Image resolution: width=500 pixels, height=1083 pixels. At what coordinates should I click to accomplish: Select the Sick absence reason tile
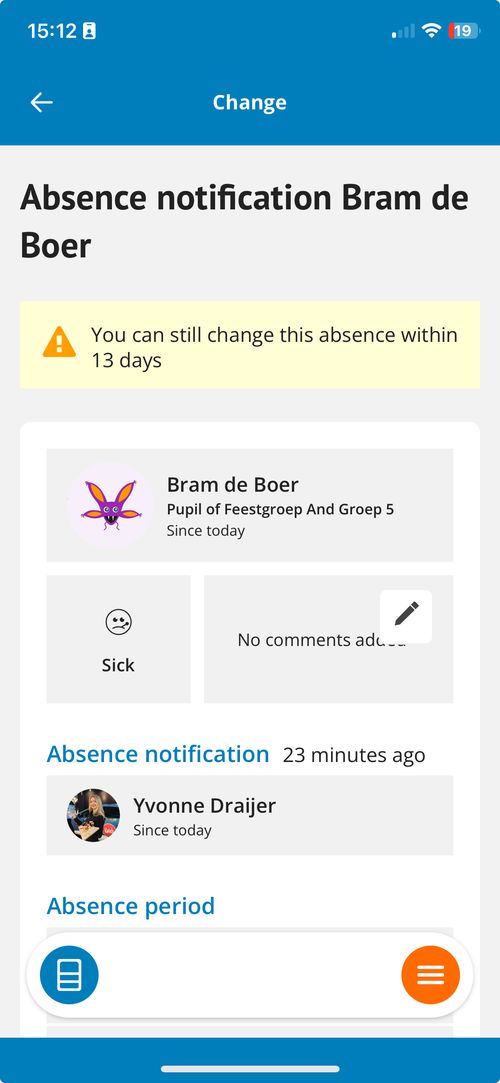pos(118,639)
